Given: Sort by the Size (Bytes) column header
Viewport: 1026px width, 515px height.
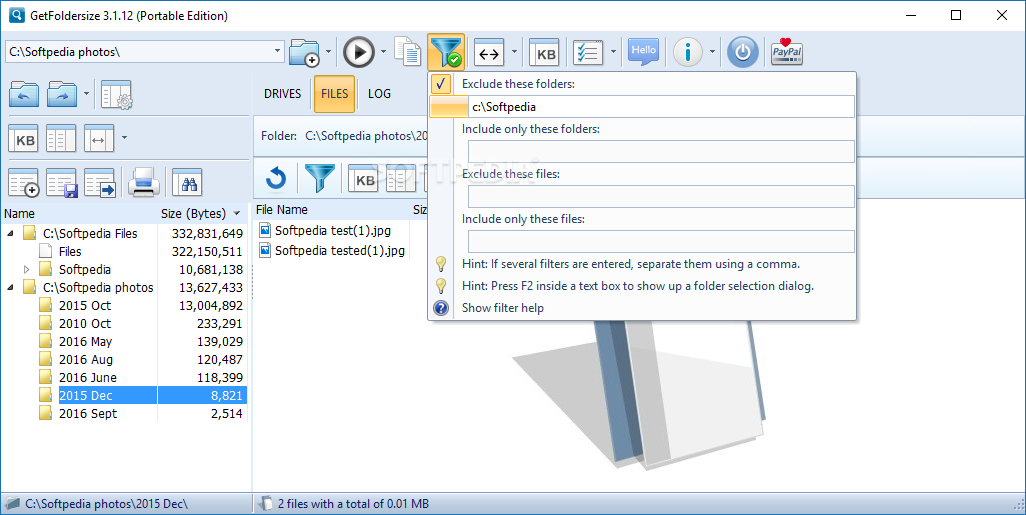Looking at the screenshot, I should click(x=202, y=213).
